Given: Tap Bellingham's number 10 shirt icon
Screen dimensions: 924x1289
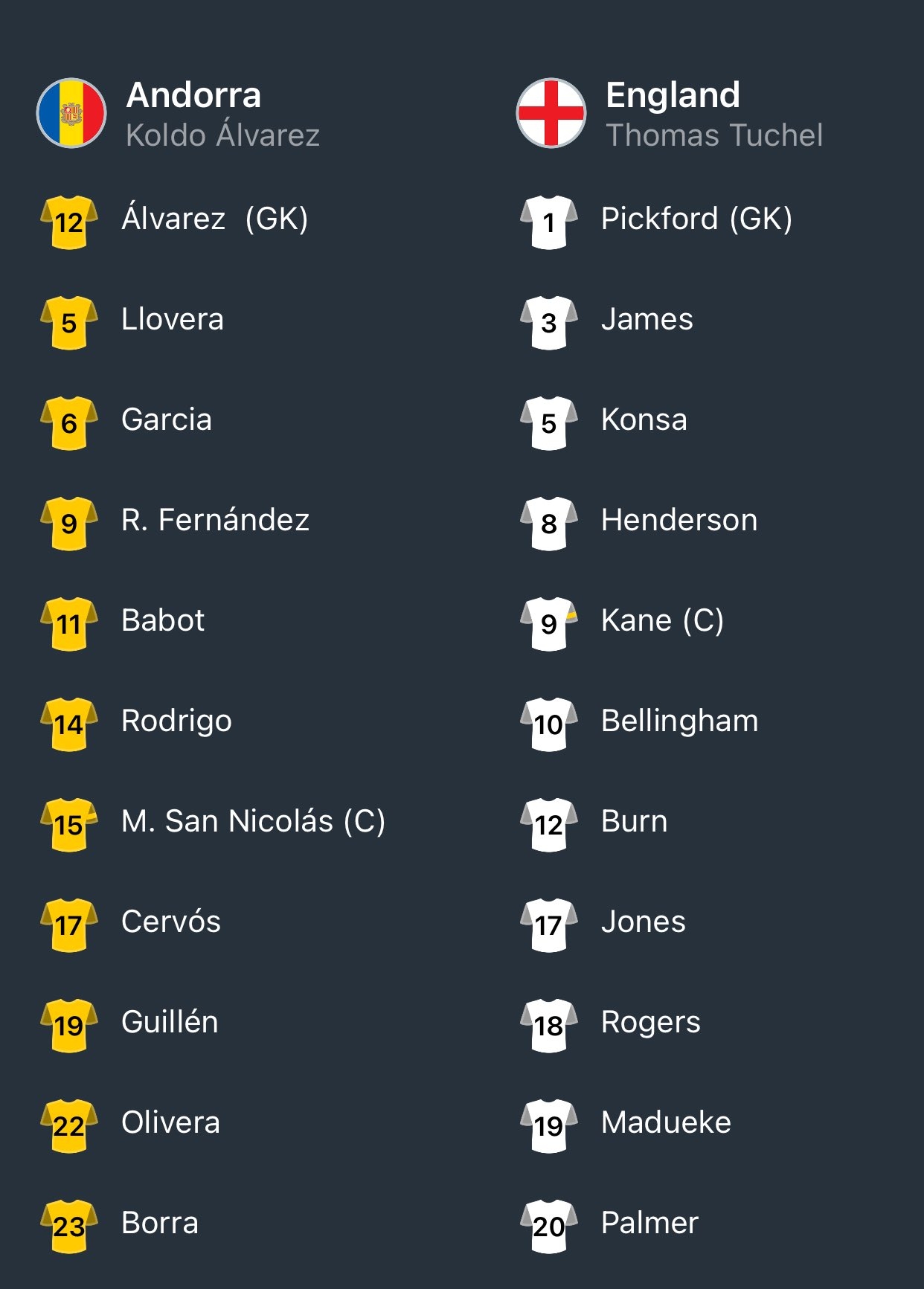Looking at the screenshot, I should pos(549,724).
